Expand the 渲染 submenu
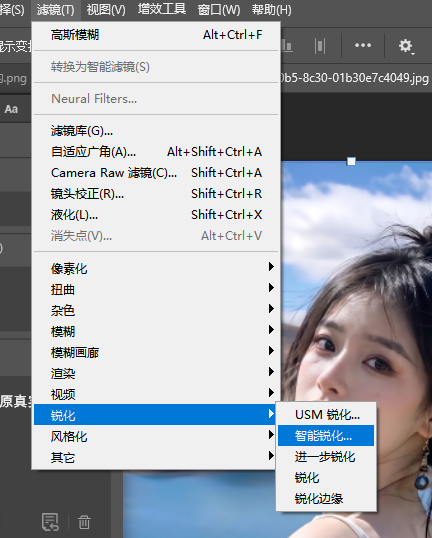This screenshot has width=432, height=538. [156, 373]
